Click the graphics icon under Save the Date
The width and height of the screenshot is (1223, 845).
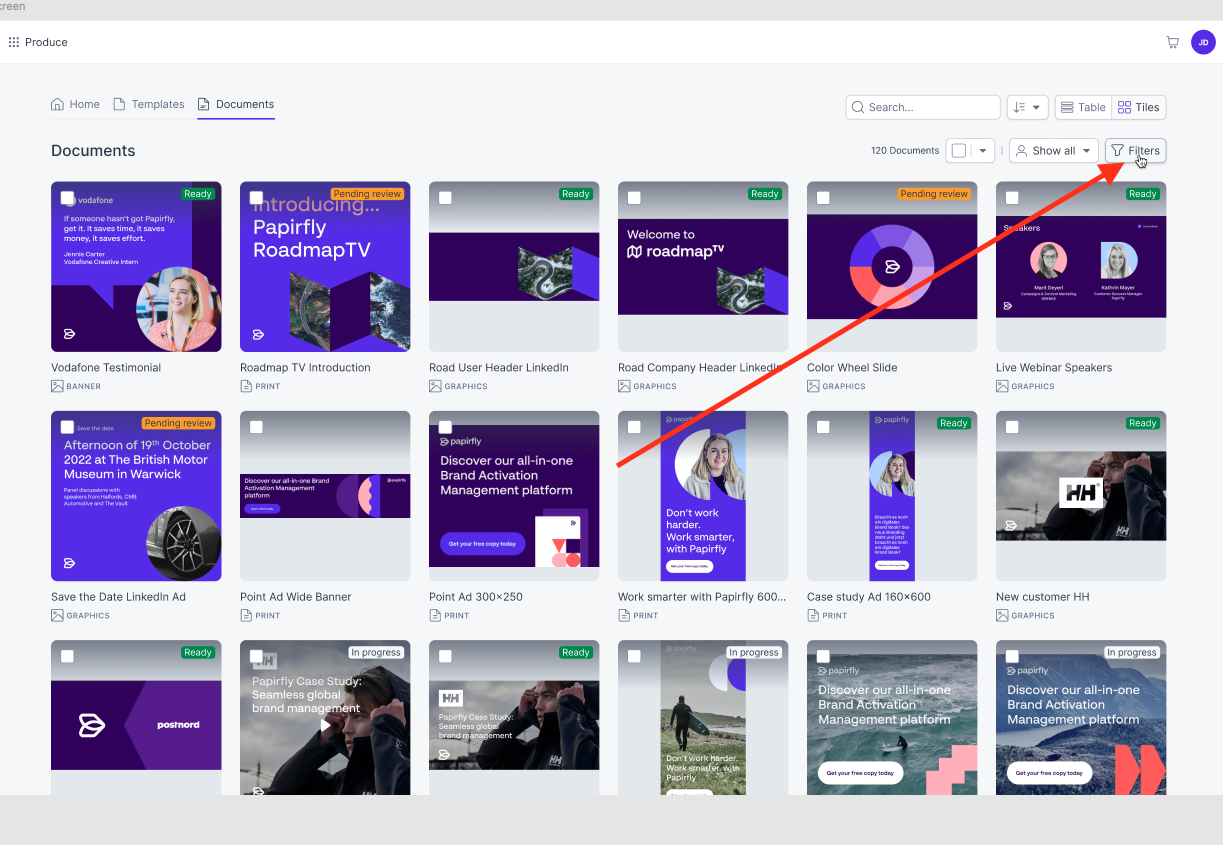point(57,615)
